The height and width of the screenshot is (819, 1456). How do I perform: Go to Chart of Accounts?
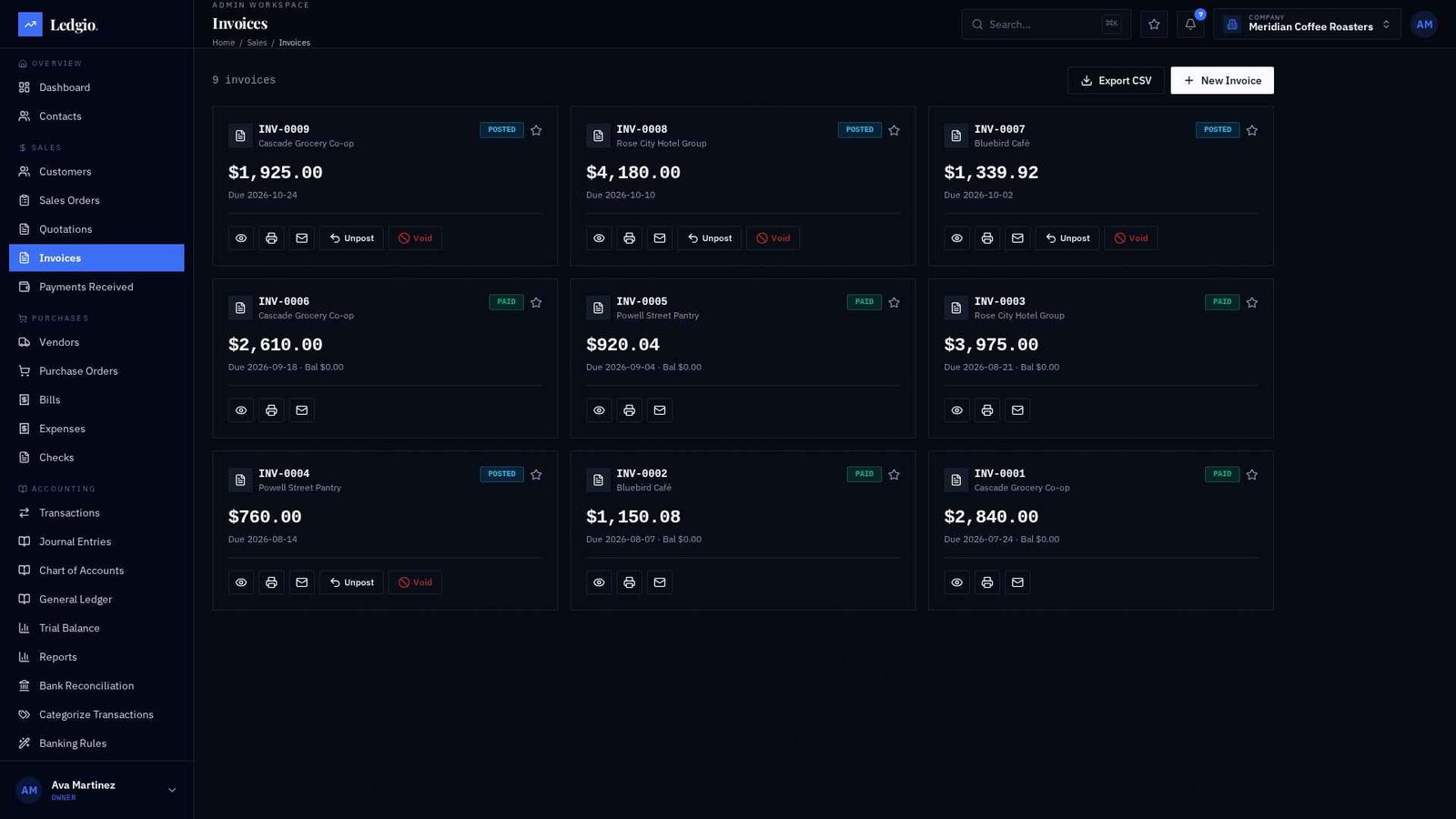pos(96,571)
